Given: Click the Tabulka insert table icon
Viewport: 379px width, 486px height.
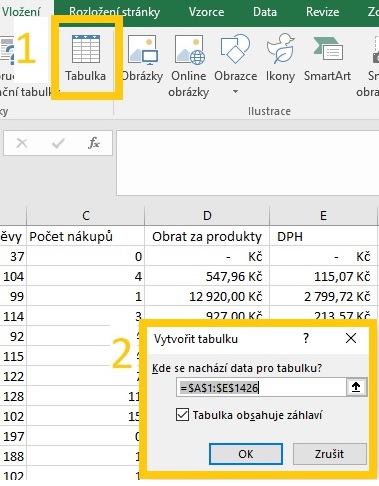Looking at the screenshot, I should tap(86, 50).
